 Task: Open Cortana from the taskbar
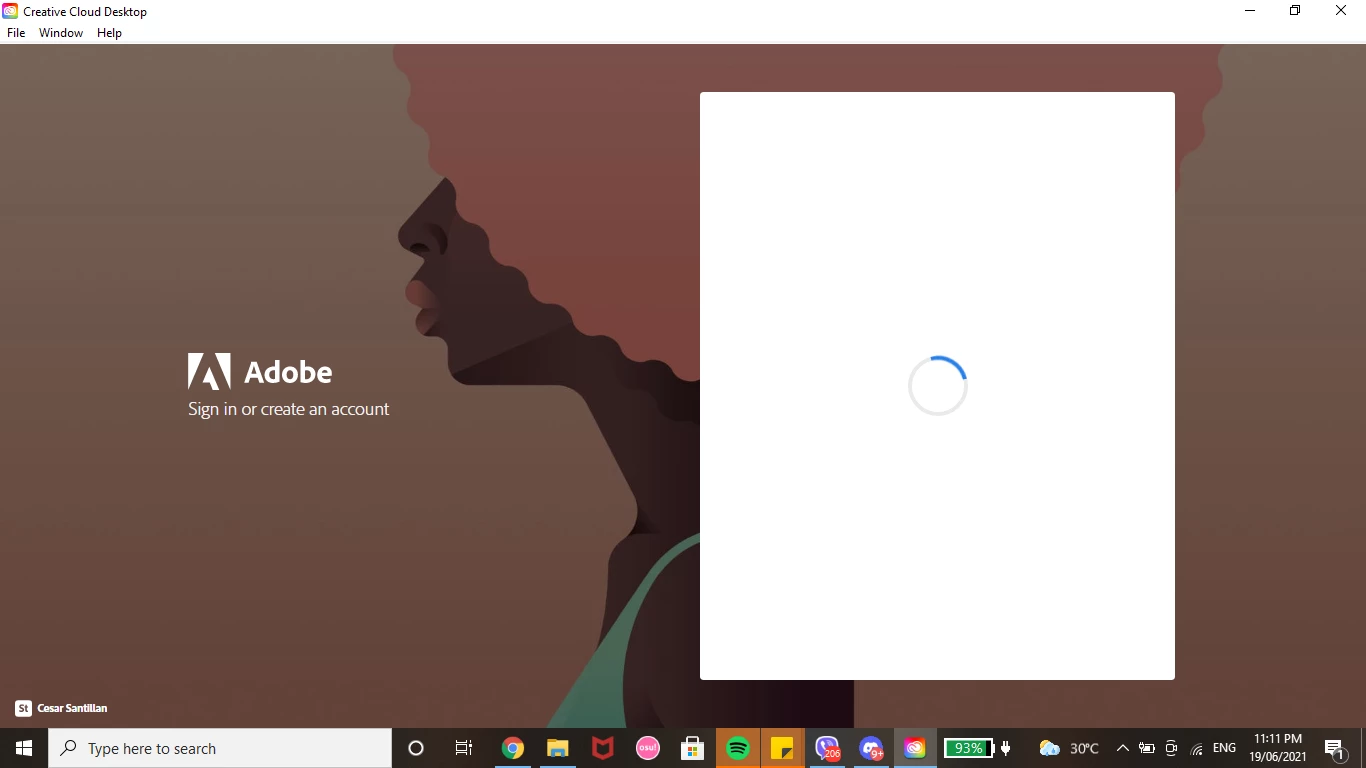pos(416,748)
